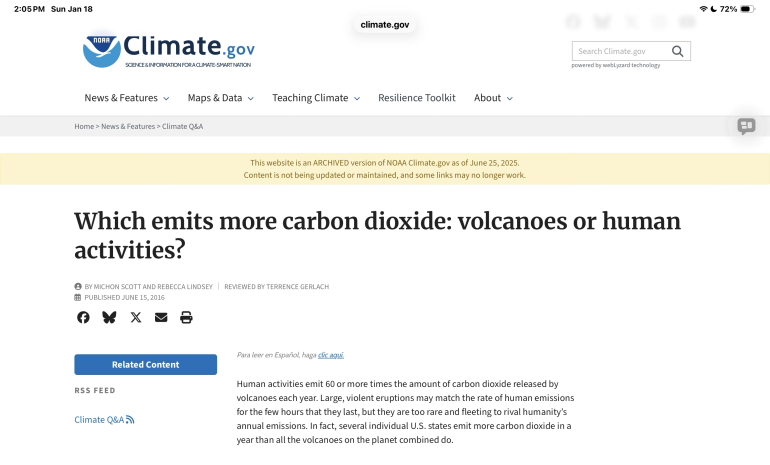Share article on X
This screenshot has height=465, width=770.
pos(135,317)
